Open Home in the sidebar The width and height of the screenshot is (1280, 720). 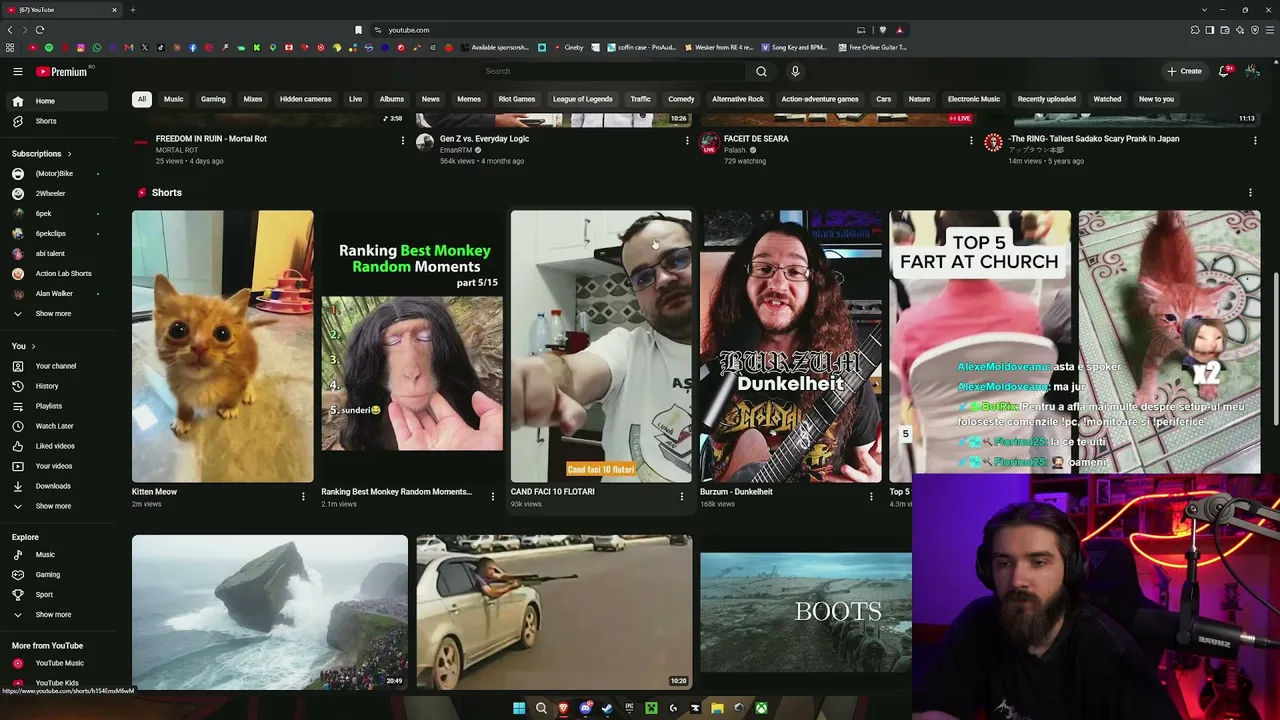tap(58, 101)
